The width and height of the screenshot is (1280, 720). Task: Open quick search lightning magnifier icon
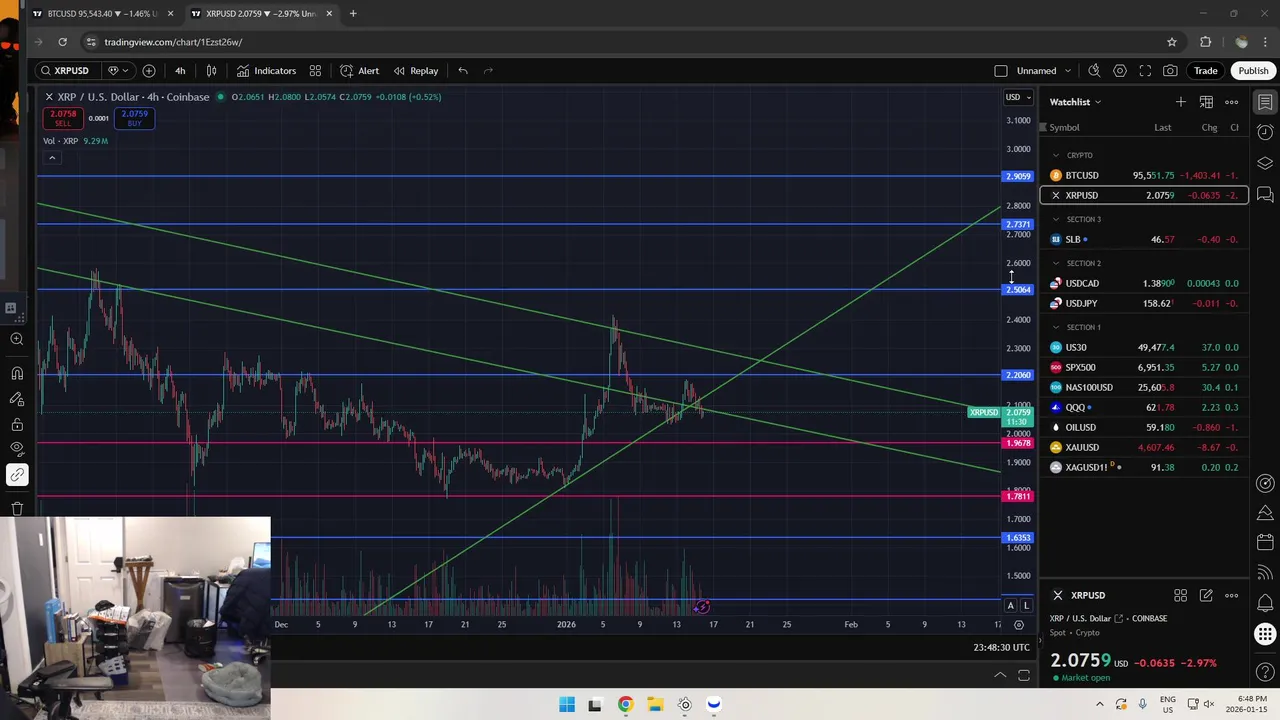tap(1094, 71)
